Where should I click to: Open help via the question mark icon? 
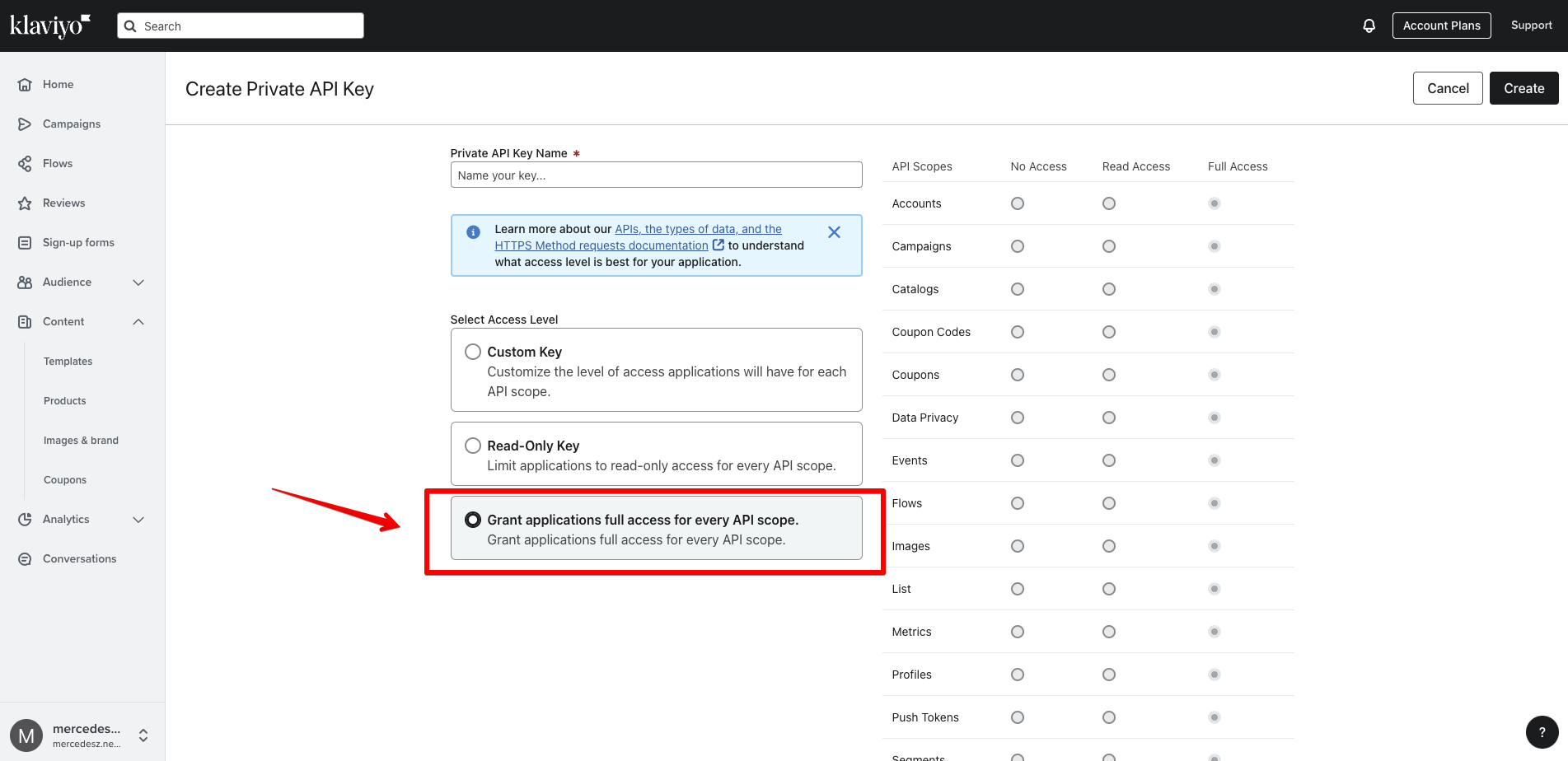click(1542, 732)
